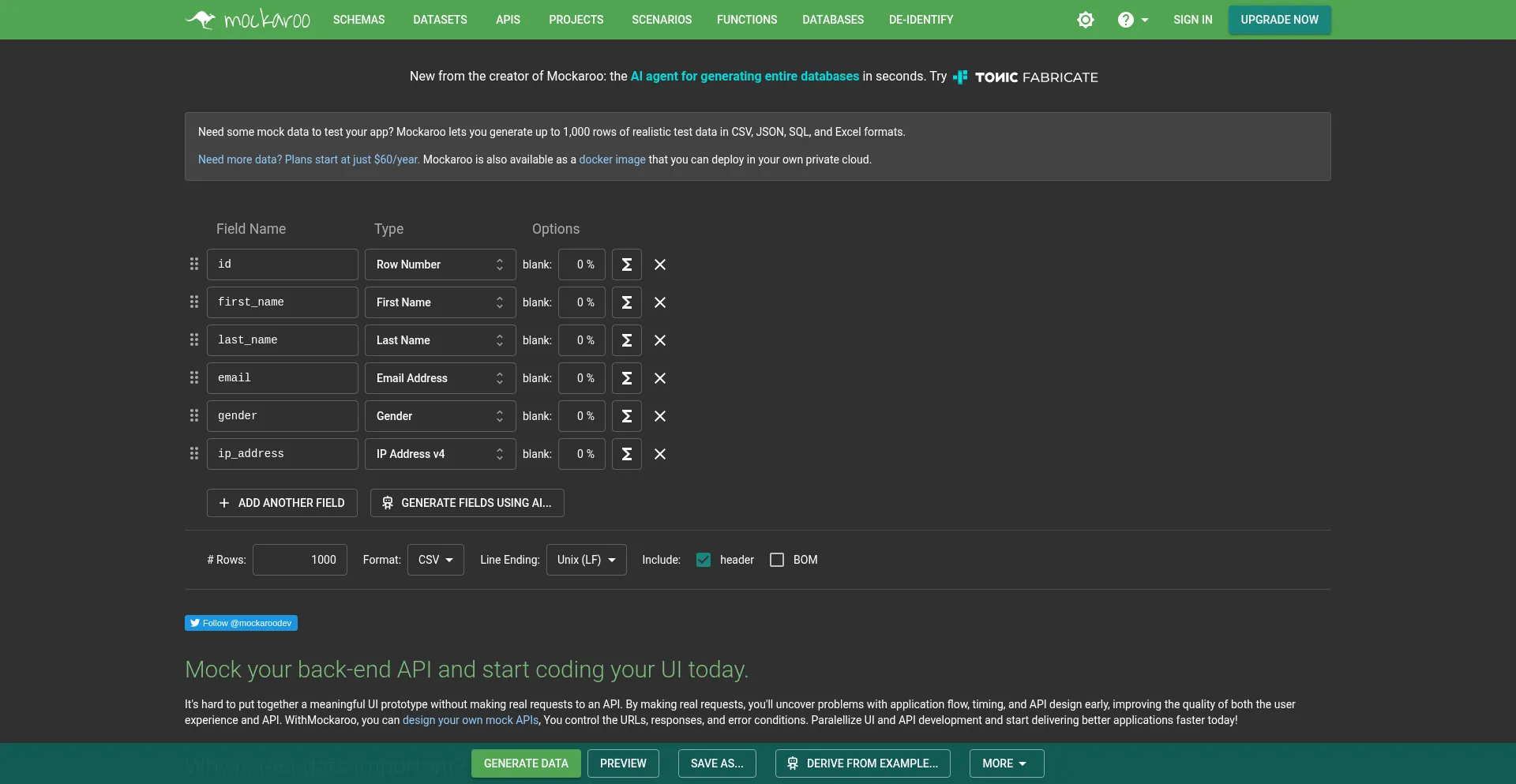Click the drag handle for ip_address field

pos(194,454)
